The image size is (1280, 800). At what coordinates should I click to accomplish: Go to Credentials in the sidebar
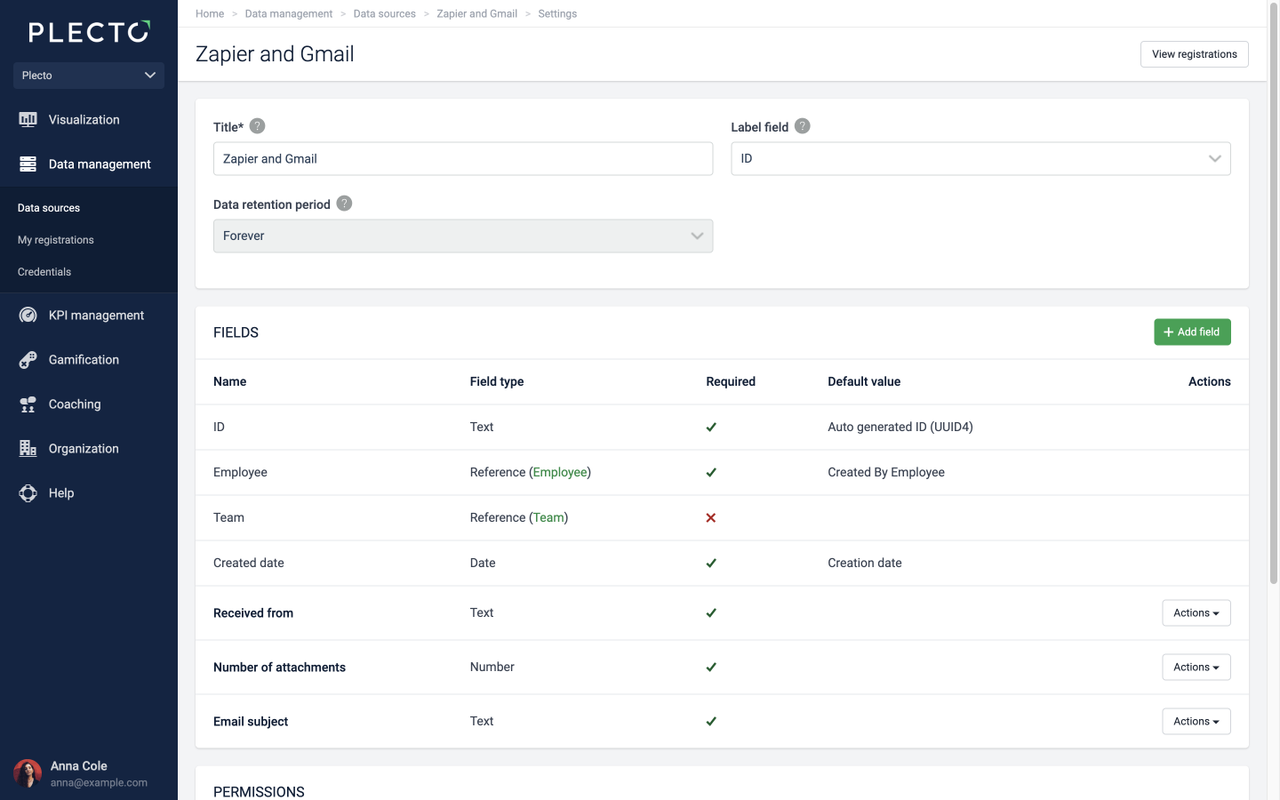coord(44,272)
